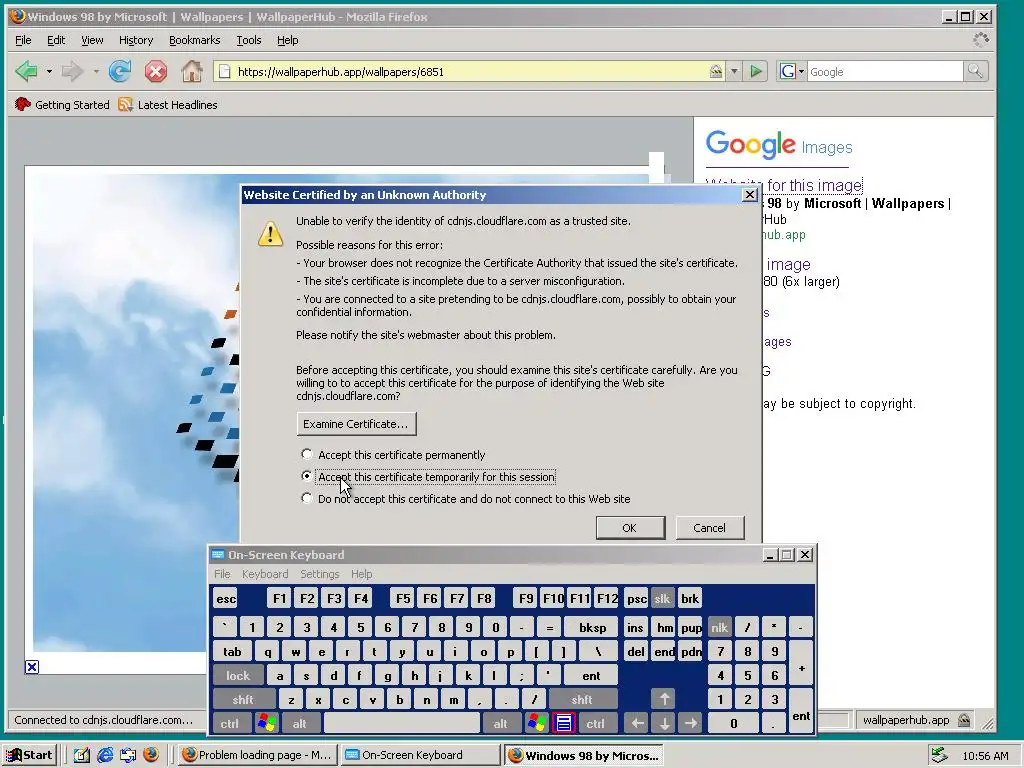Open the On-Screen Keyboard's Keyboard menu
This screenshot has width=1024, height=768.
click(264, 574)
